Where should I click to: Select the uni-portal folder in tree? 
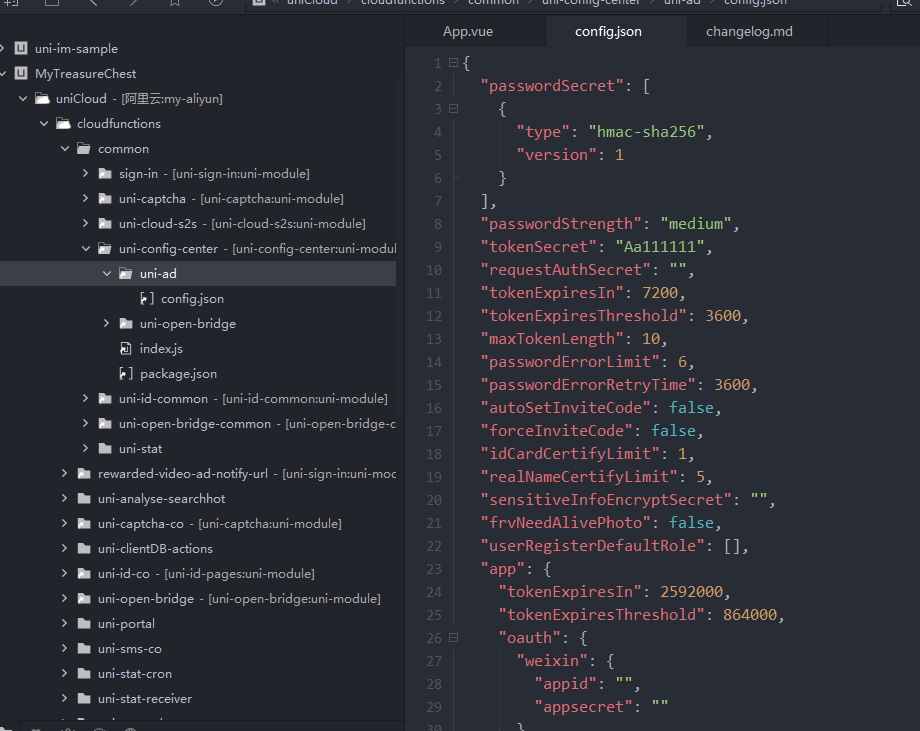point(126,624)
